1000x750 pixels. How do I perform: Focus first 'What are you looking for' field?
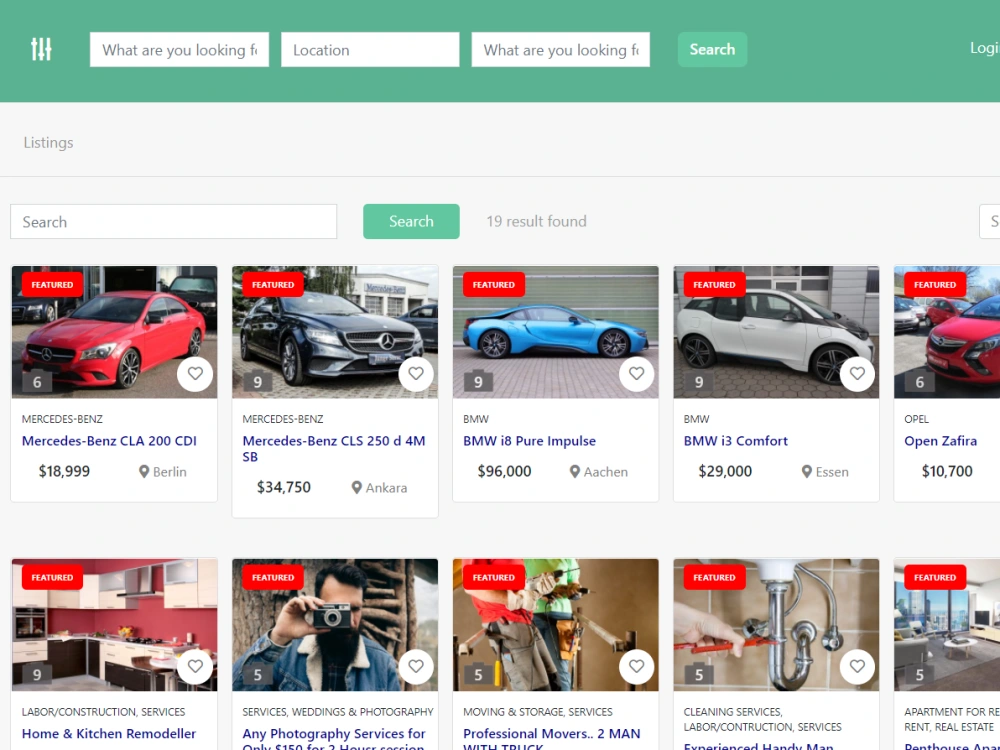tap(179, 49)
